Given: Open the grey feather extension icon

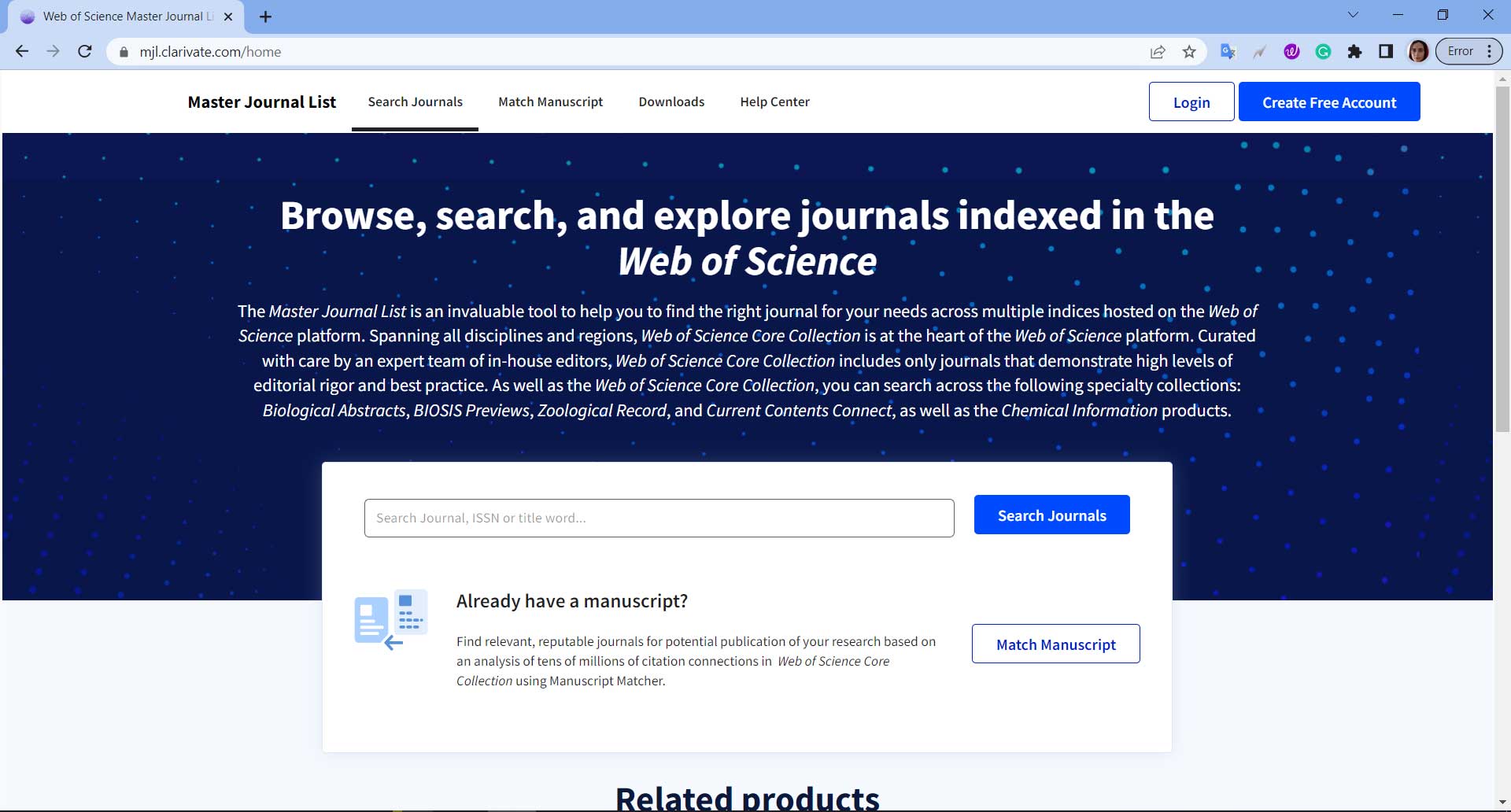Looking at the screenshot, I should [1260, 52].
